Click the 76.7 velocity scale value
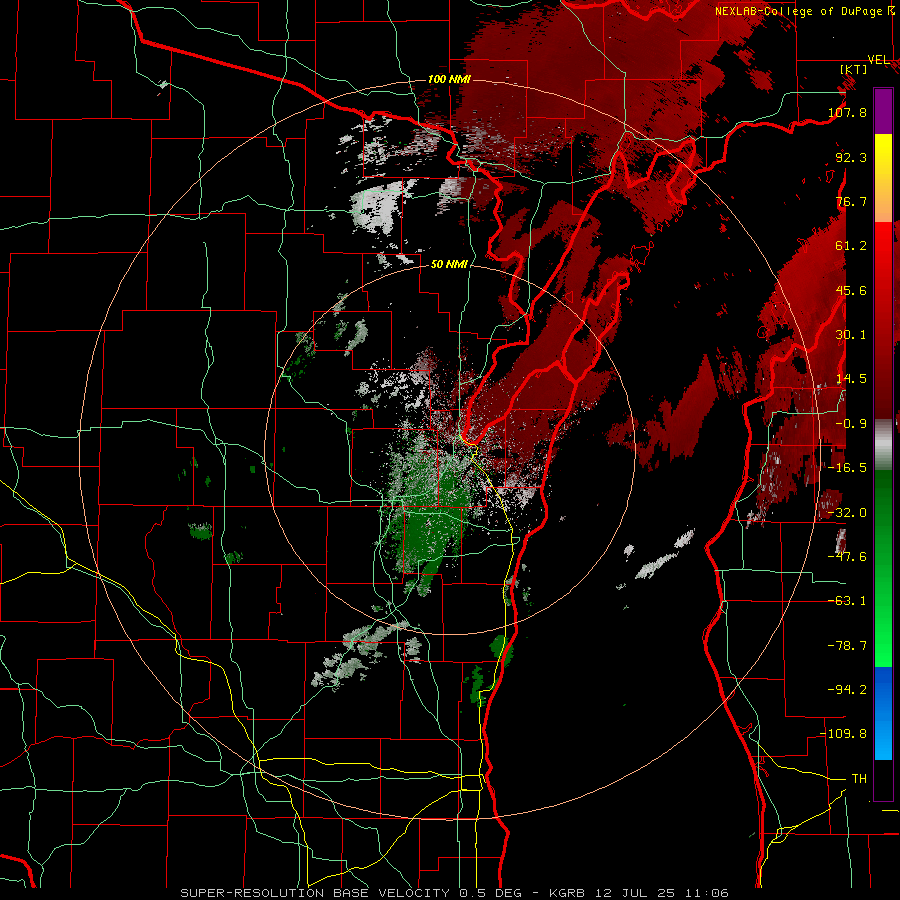 point(851,201)
